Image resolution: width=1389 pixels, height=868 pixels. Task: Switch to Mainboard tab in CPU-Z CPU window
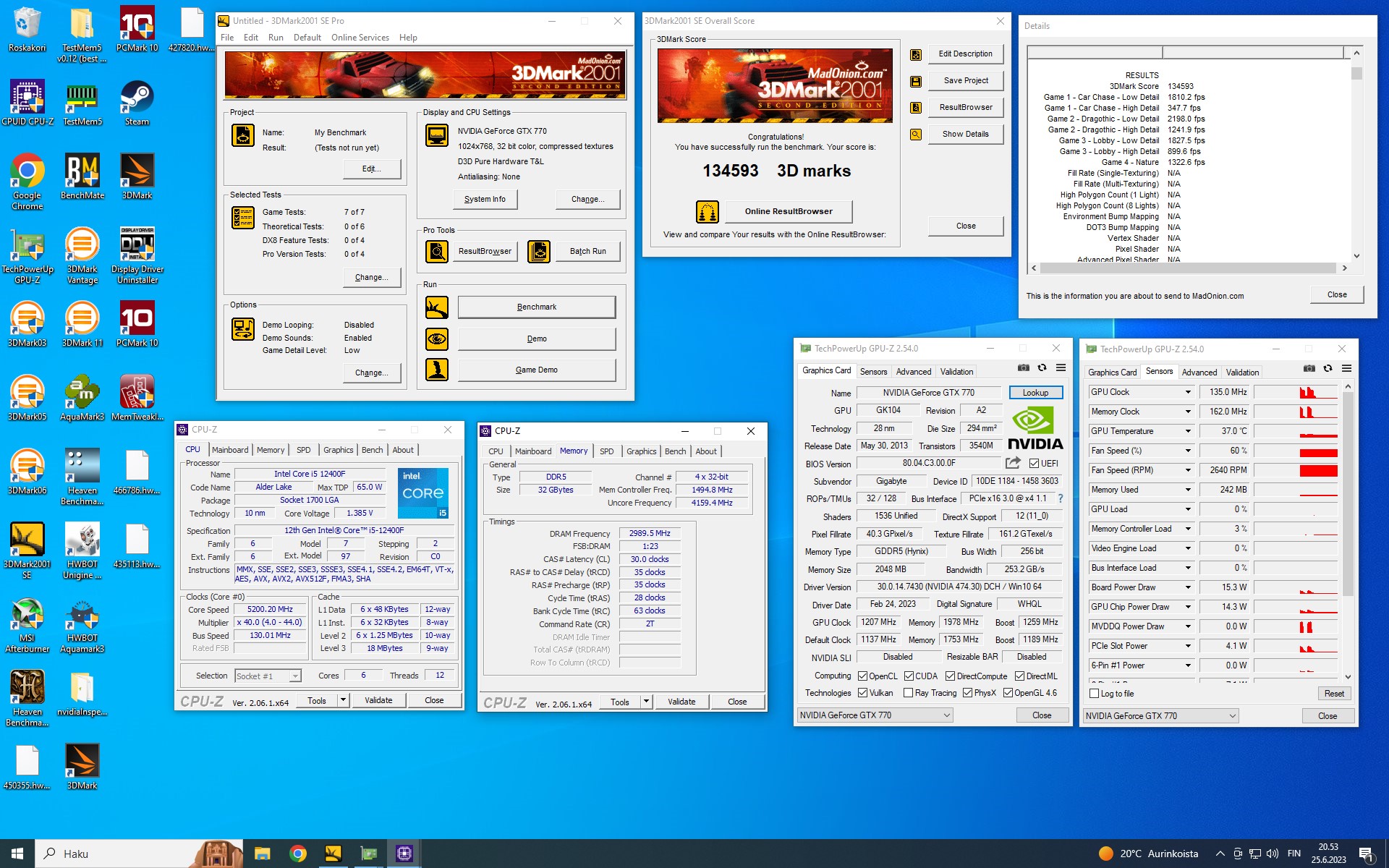[230, 450]
